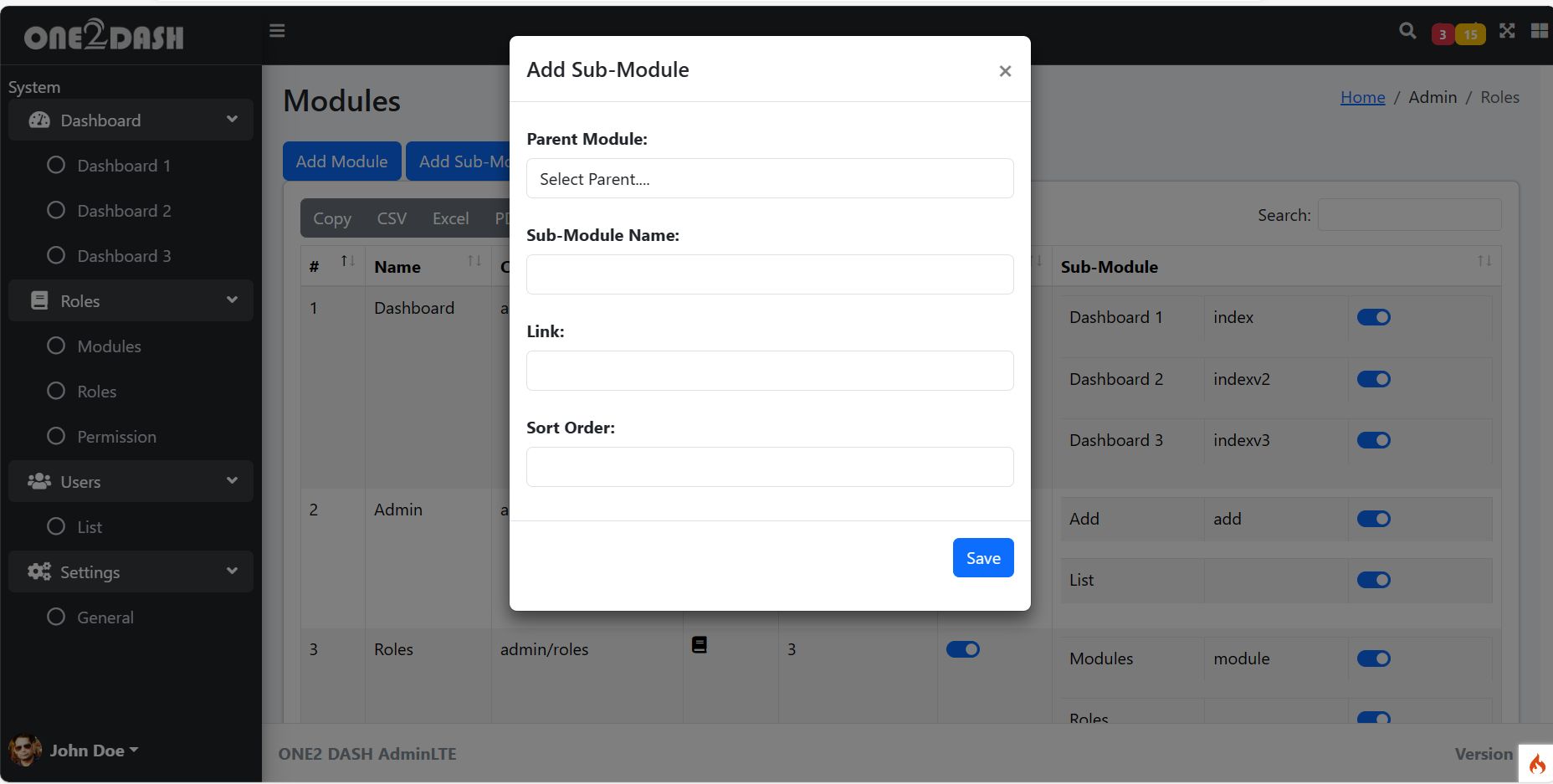Click the book icon in Roles row
The height and width of the screenshot is (784, 1553).
click(x=700, y=645)
